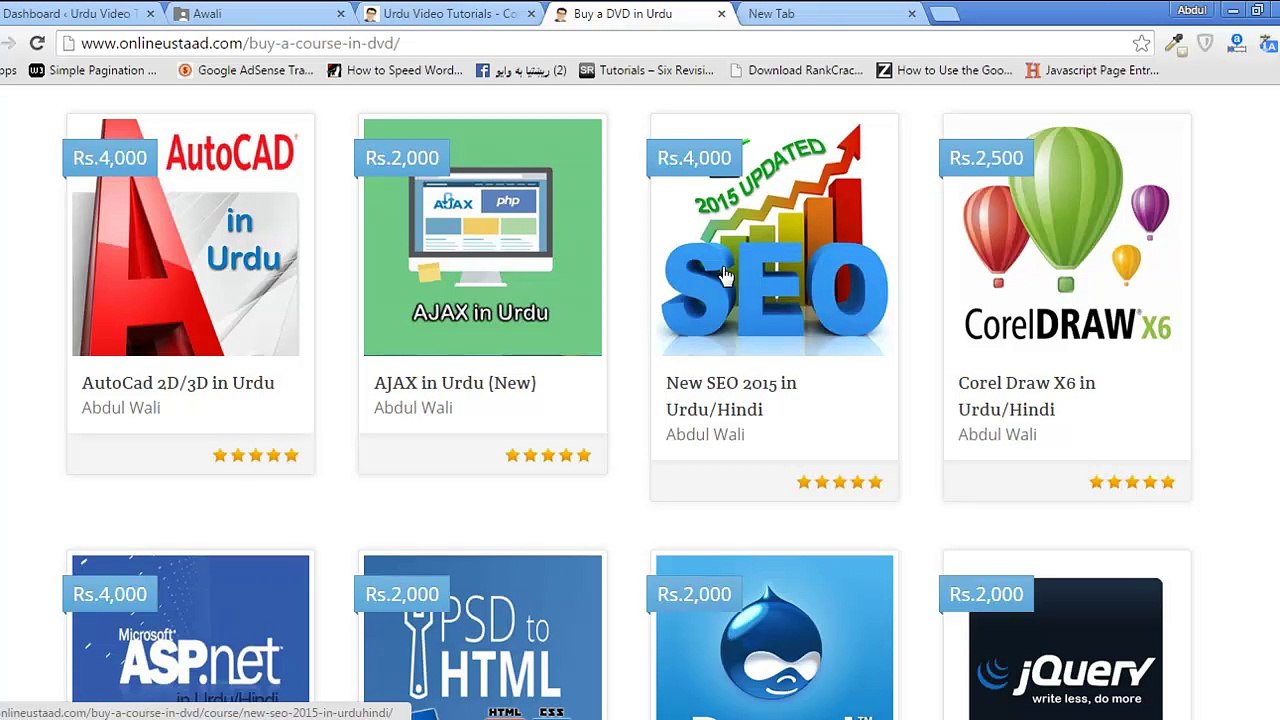
Task: Close the Awali tab
Action: coord(340,14)
